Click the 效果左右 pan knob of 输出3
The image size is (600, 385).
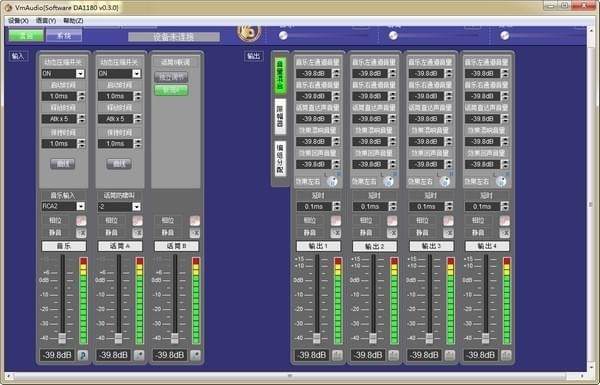click(x=445, y=181)
